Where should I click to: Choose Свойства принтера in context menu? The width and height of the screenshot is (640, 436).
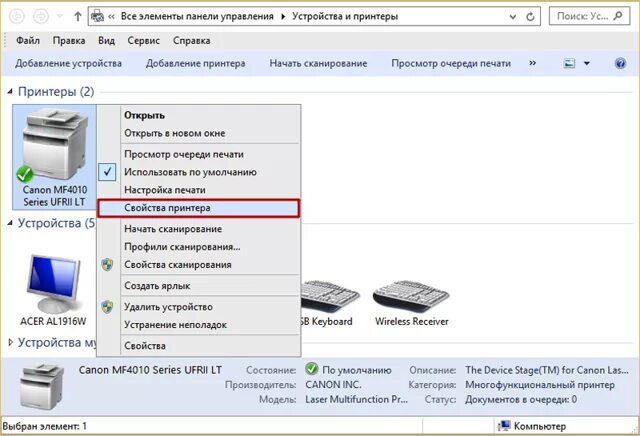199,208
